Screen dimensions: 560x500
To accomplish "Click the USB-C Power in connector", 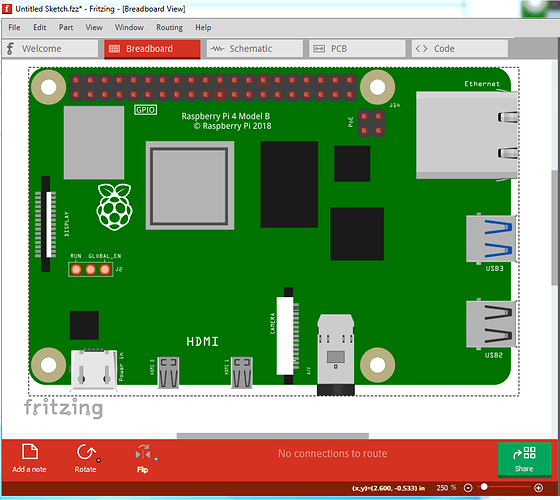I will point(94,370).
